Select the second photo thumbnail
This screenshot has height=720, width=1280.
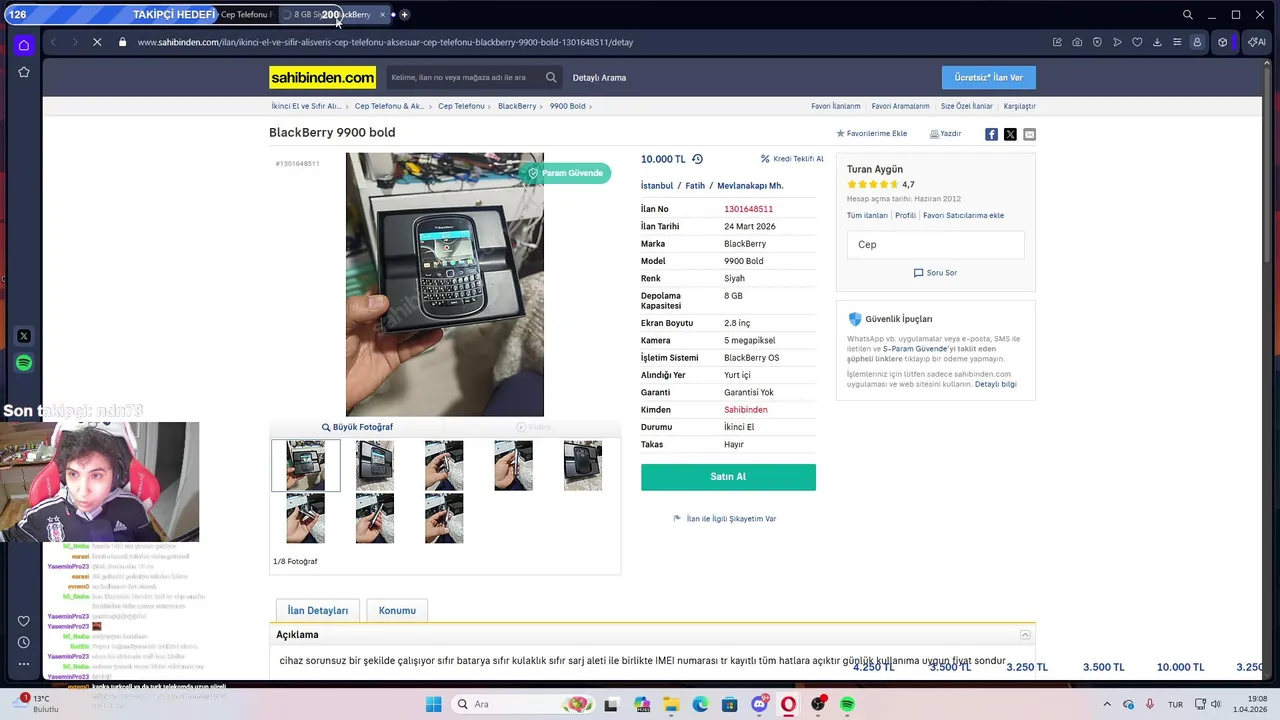tap(375, 466)
